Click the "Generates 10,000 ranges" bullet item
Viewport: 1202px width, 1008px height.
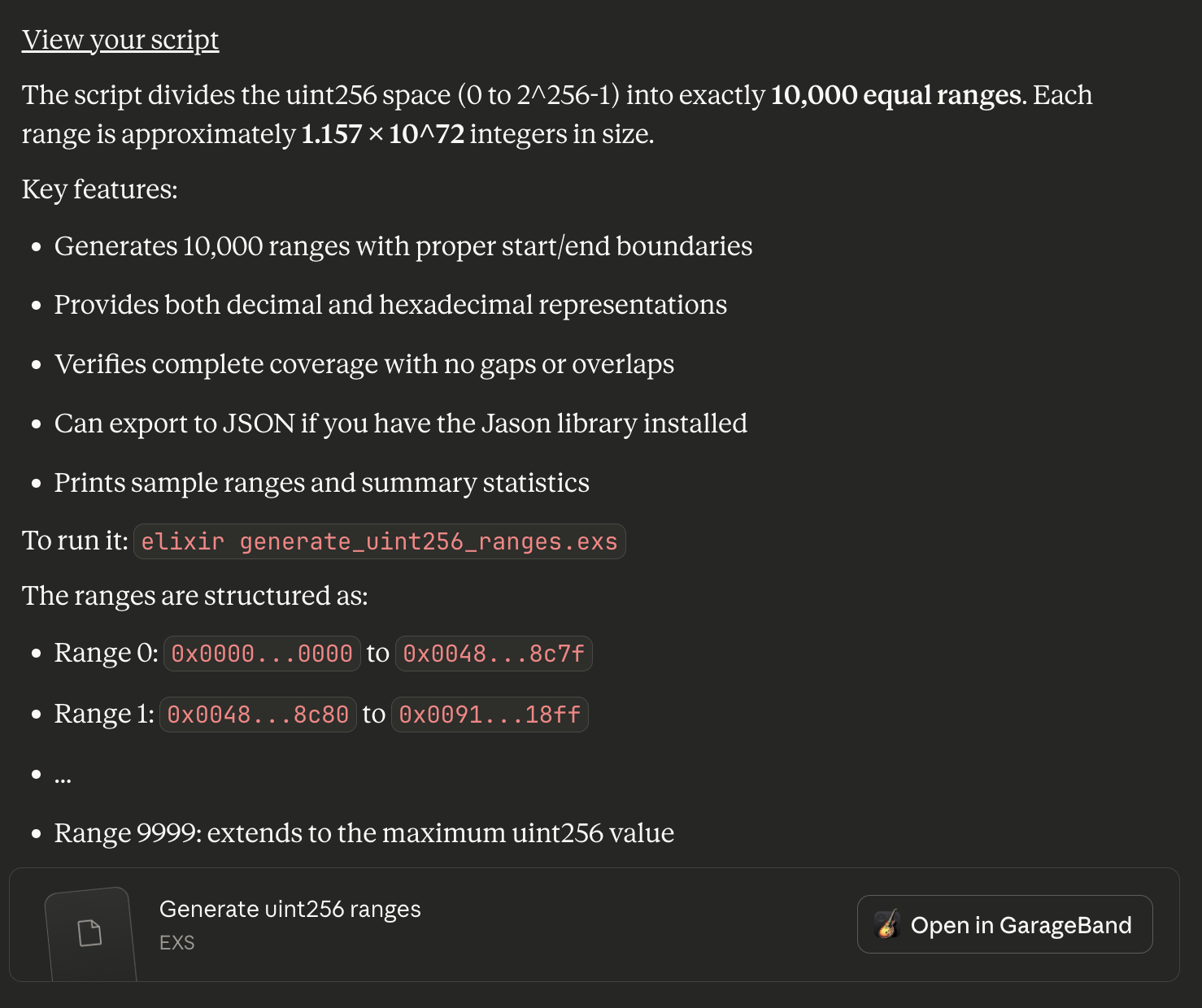click(x=403, y=246)
